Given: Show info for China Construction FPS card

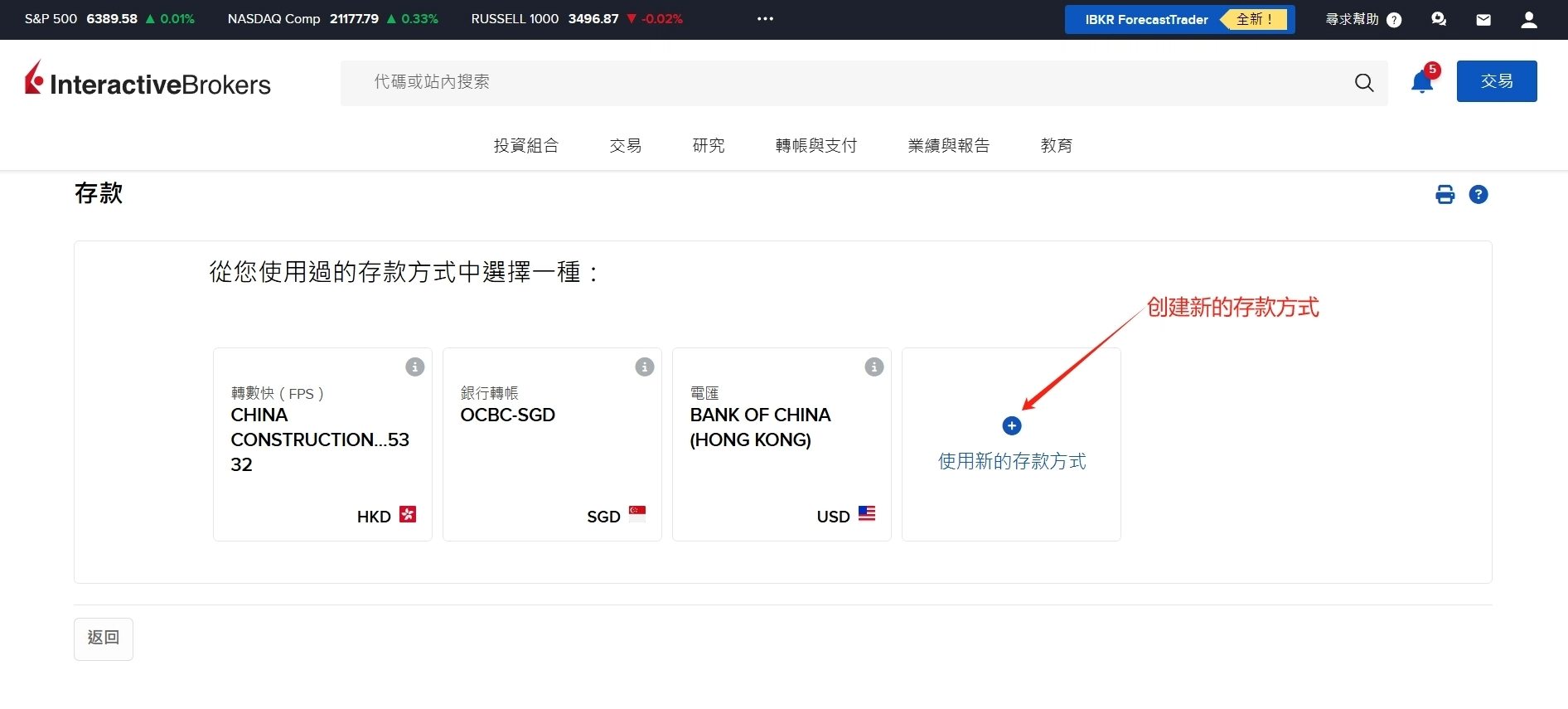Looking at the screenshot, I should click(415, 367).
